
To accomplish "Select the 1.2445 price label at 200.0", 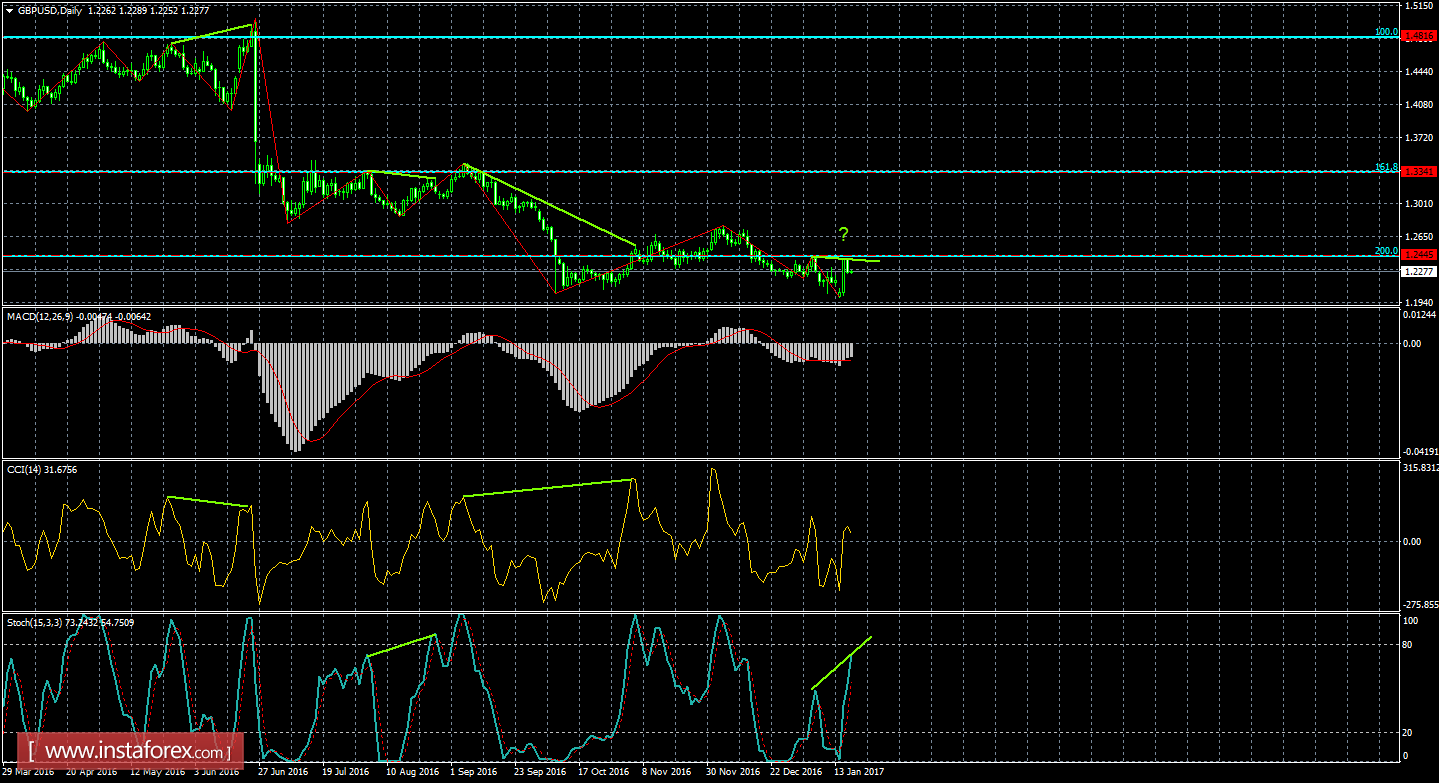I will coord(1417,255).
